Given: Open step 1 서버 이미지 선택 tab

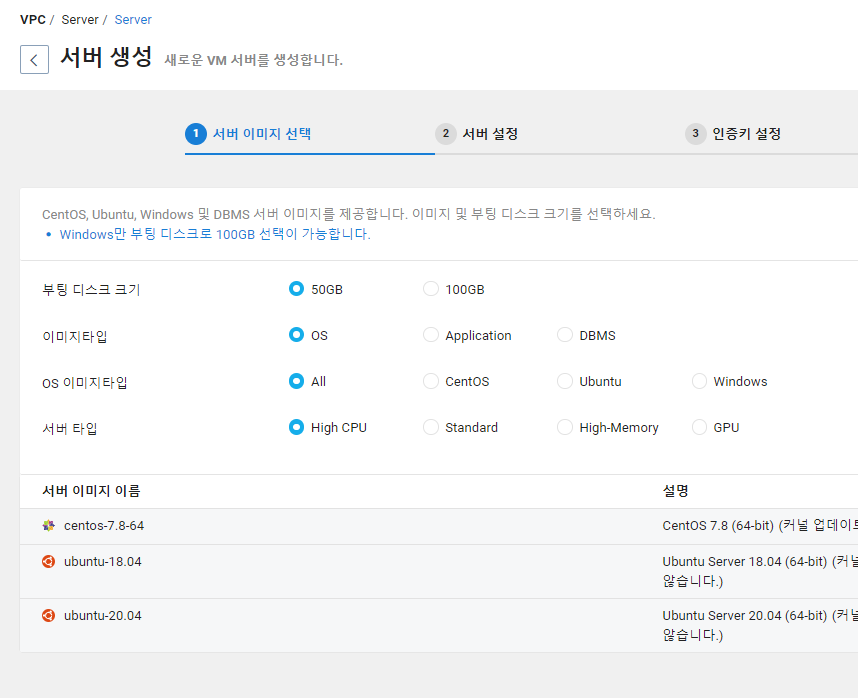Looking at the screenshot, I should [x=248, y=134].
